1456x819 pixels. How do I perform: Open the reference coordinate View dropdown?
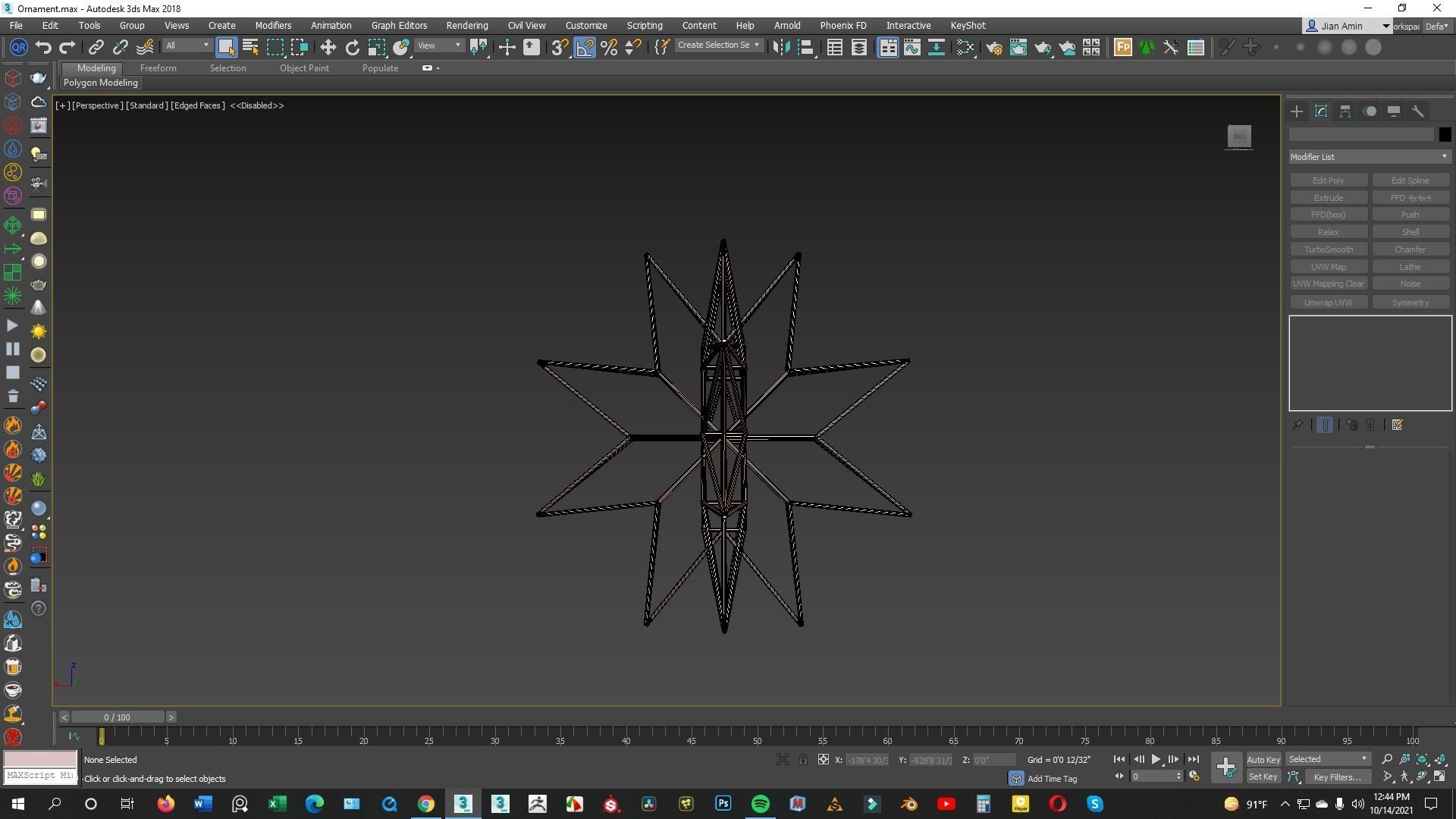point(439,45)
